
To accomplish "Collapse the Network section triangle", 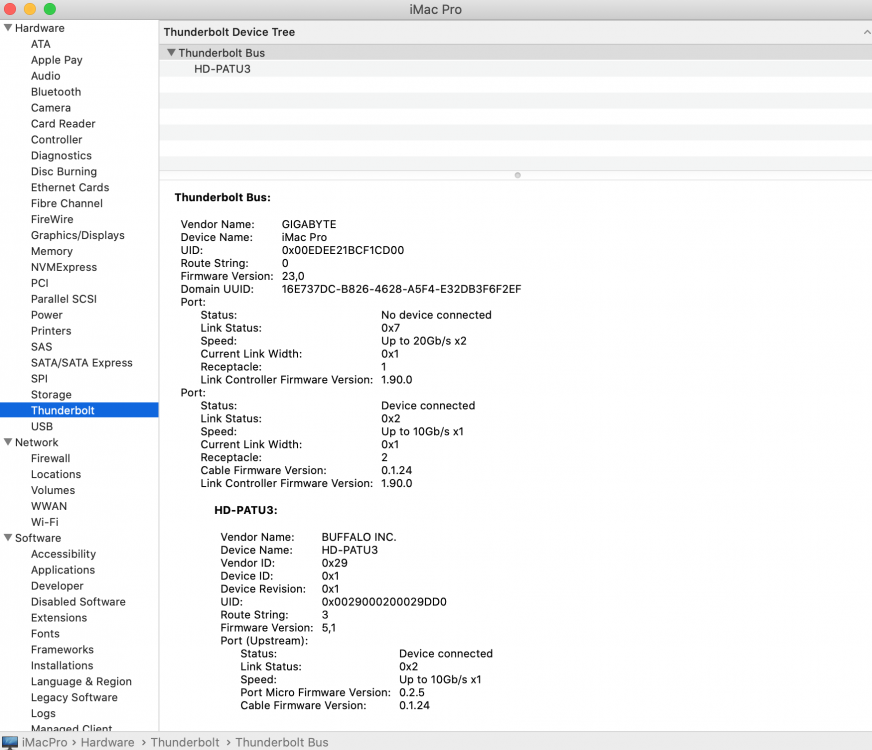I will [x=8, y=442].
